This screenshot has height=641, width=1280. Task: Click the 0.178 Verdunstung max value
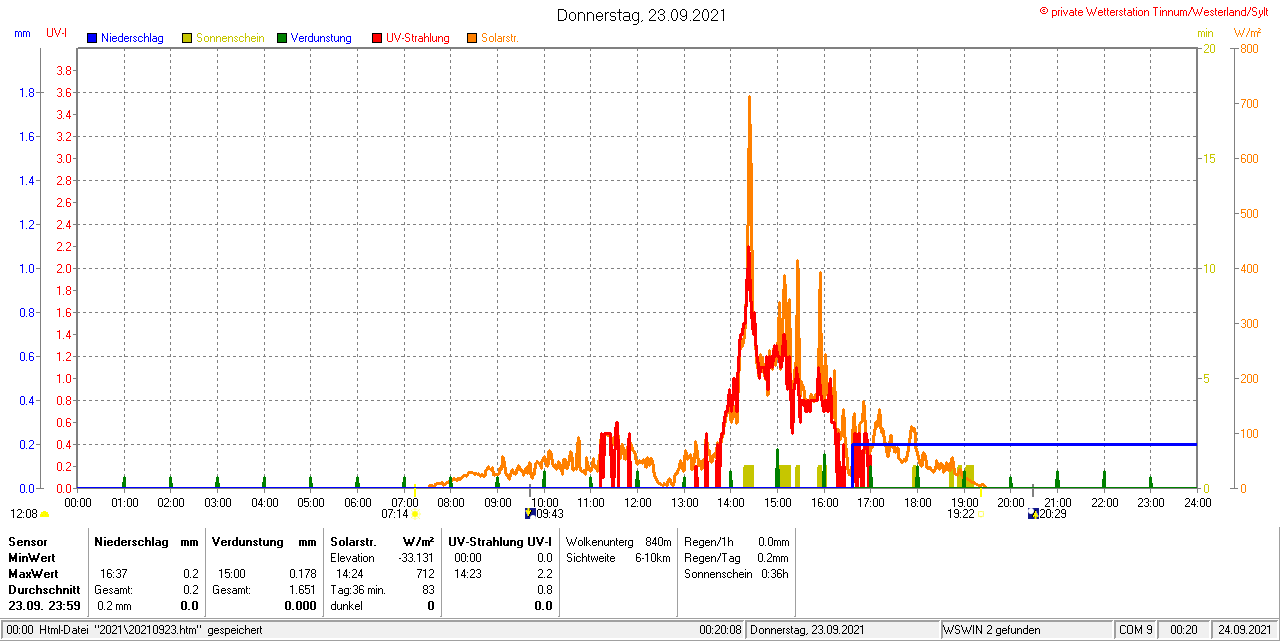coord(302,574)
